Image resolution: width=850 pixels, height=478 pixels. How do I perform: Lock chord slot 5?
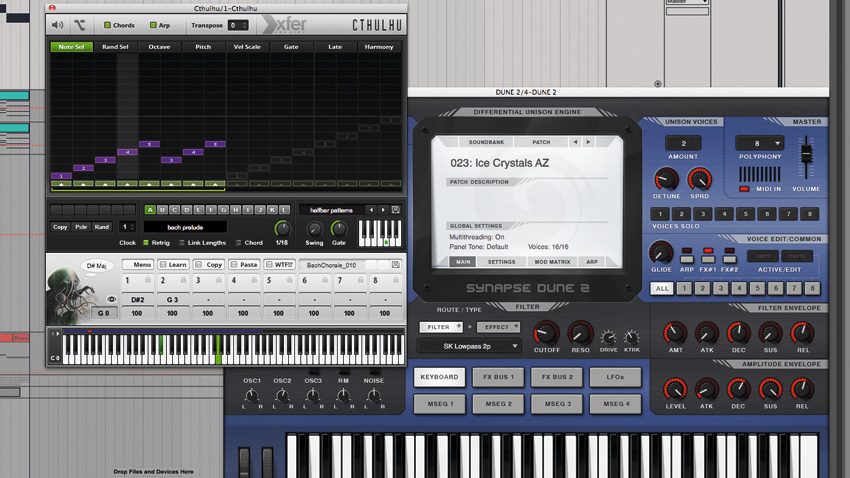(289, 280)
